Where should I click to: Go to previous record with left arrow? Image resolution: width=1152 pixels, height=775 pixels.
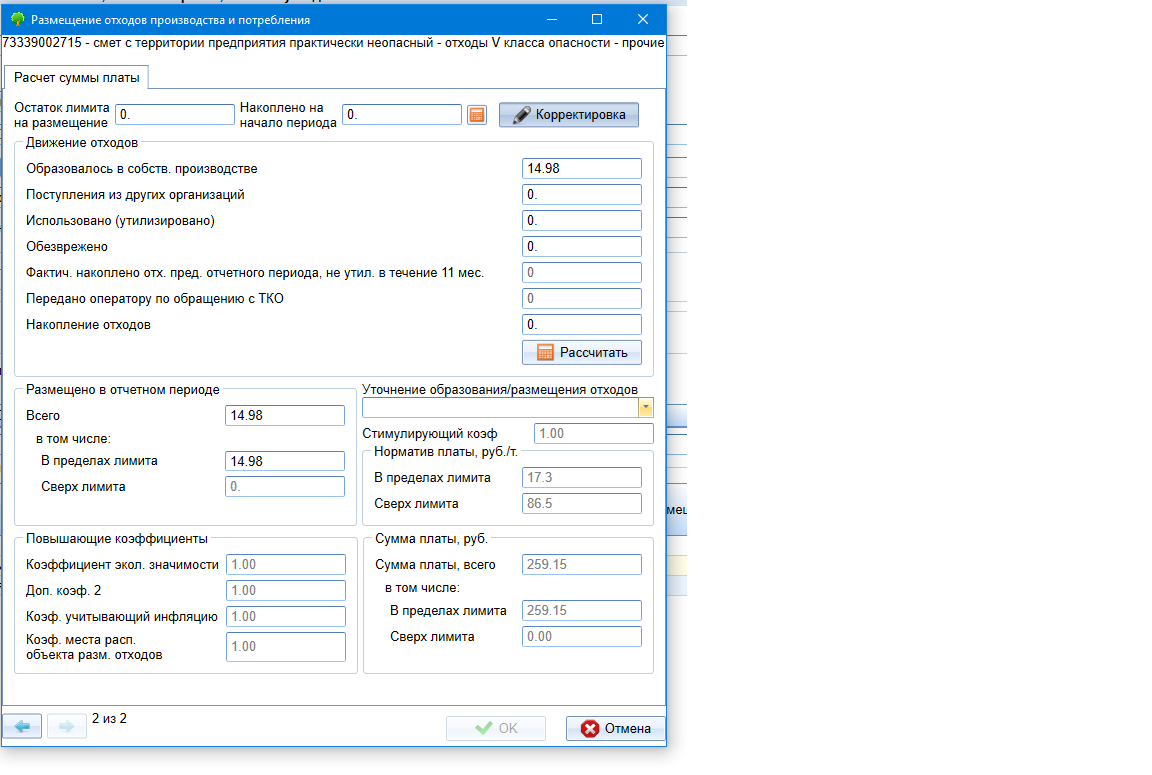pyautogui.click(x=22, y=727)
